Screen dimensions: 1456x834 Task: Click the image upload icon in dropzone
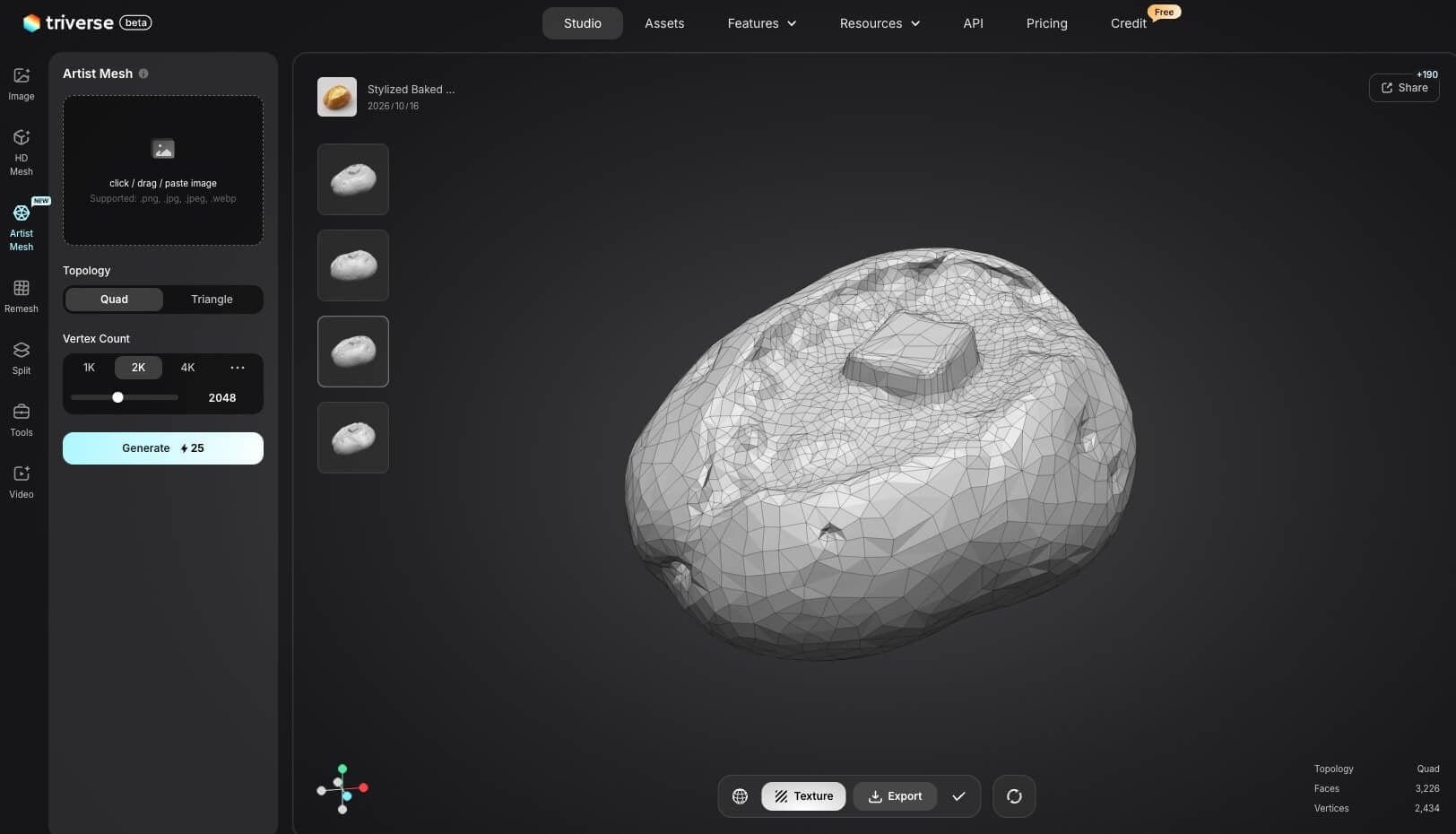pyautogui.click(x=163, y=149)
